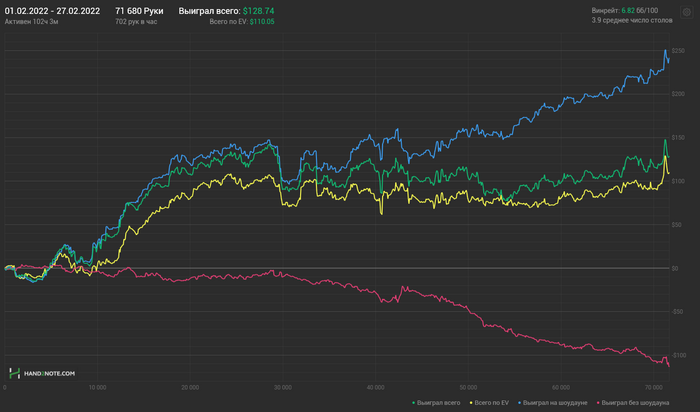Click the total winnings value $128.74

click(258, 11)
